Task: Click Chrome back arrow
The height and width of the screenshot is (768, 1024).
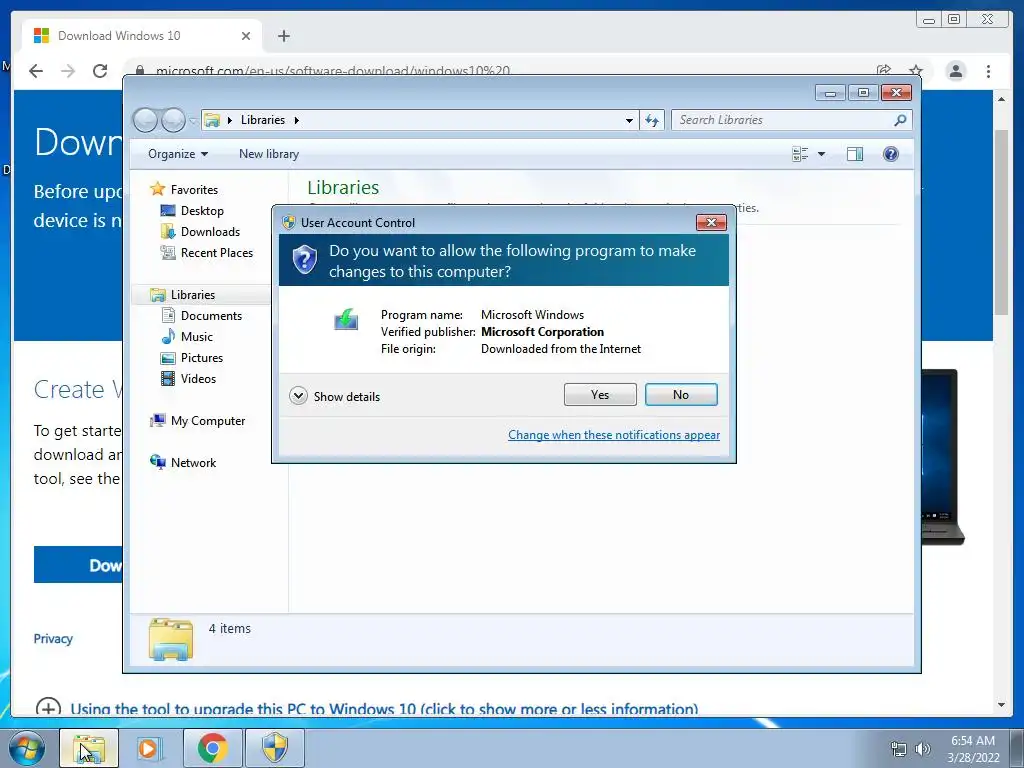Action: click(x=36, y=71)
